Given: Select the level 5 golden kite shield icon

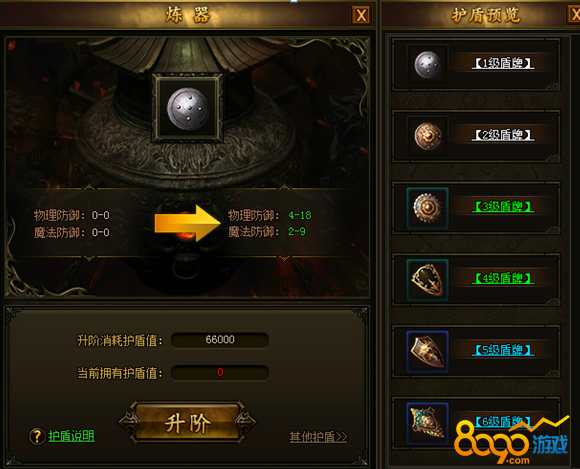Looking at the screenshot, I should coord(428,352).
